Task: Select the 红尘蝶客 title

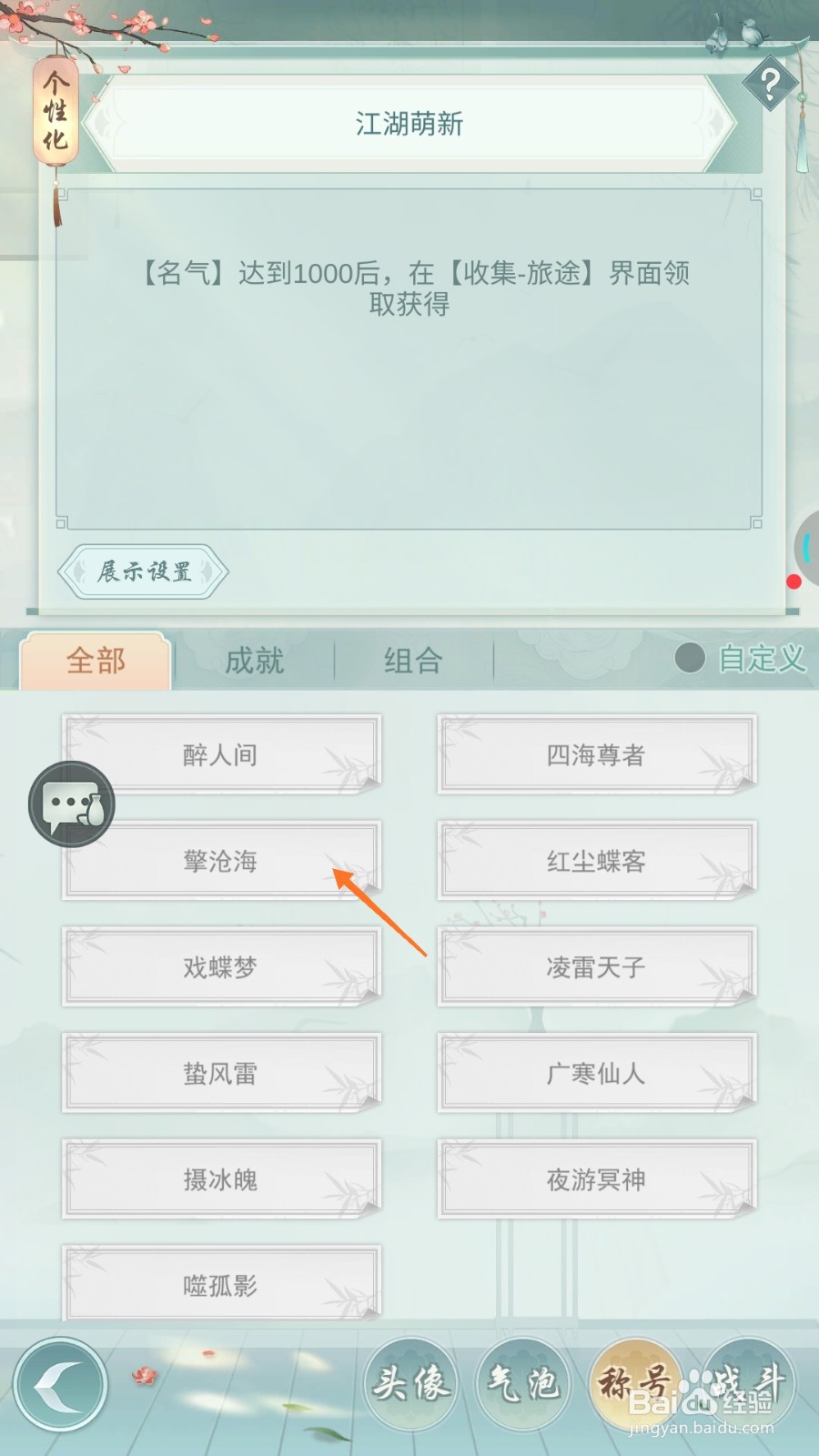Action: pyautogui.click(x=597, y=861)
